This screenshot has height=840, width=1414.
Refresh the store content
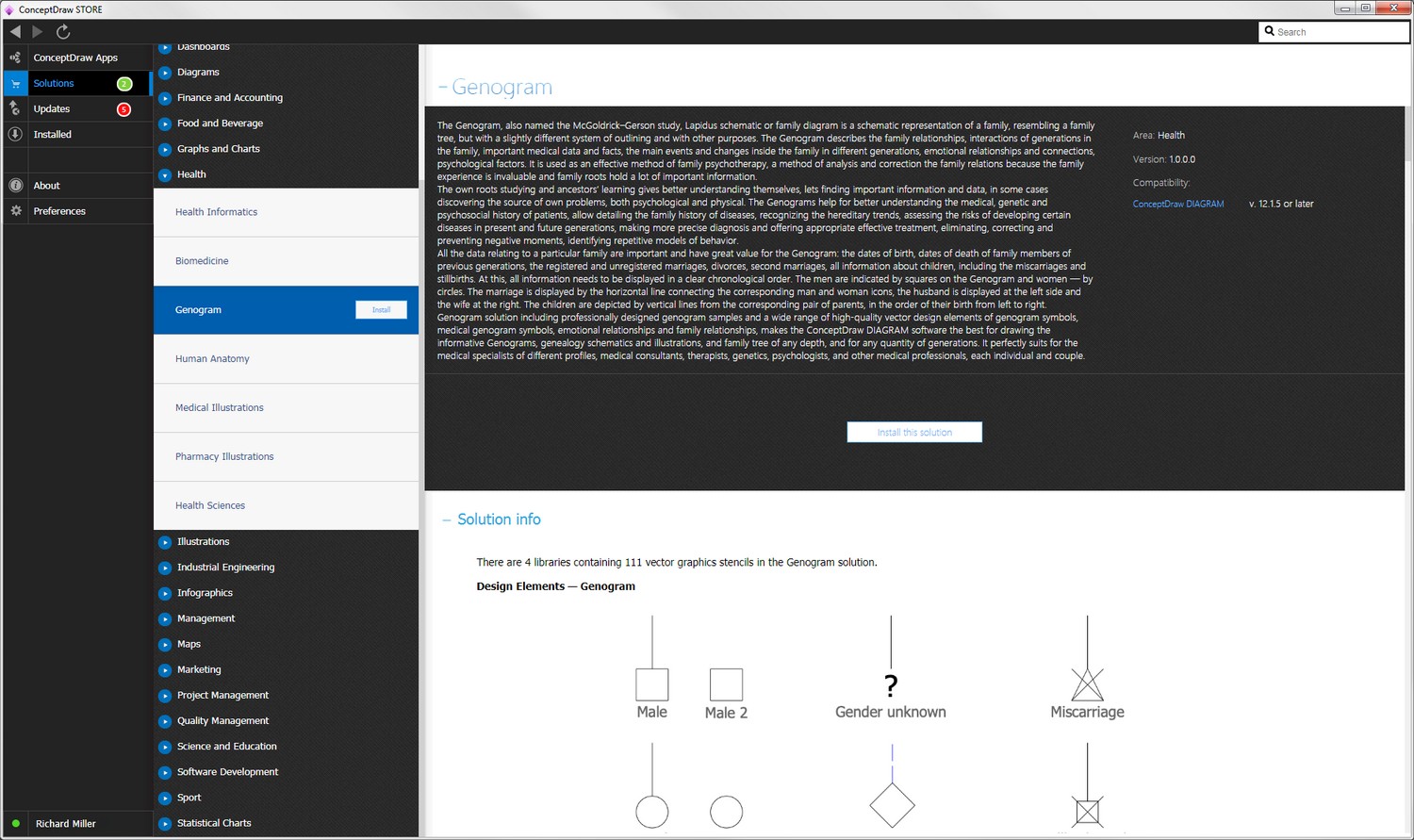point(63,31)
